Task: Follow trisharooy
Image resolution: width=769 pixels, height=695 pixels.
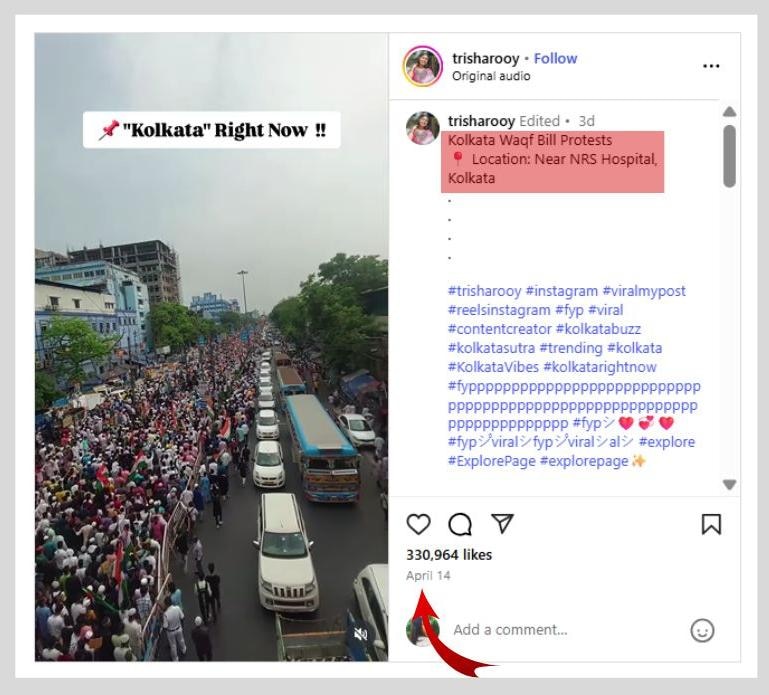Action: tap(555, 58)
